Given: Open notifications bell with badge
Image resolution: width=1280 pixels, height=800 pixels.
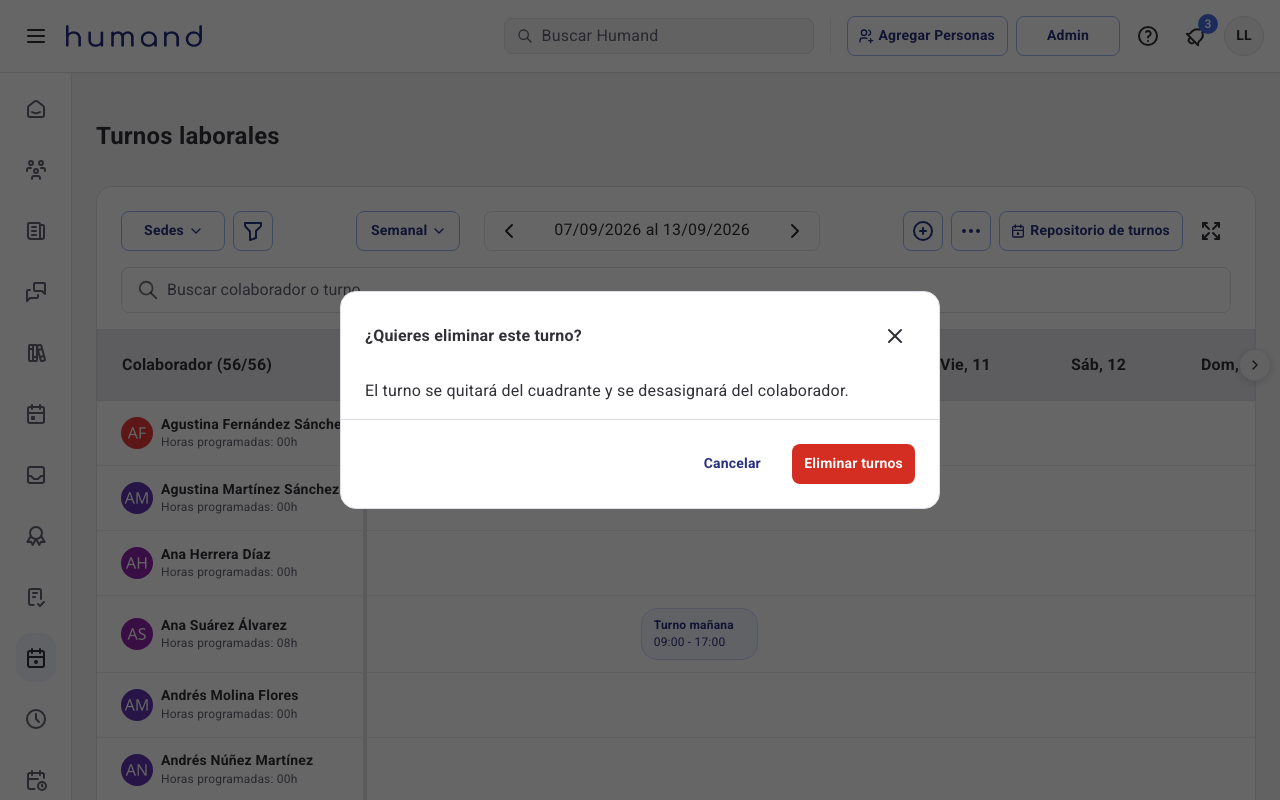Looking at the screenshot, I should (x=1195, y=36).
